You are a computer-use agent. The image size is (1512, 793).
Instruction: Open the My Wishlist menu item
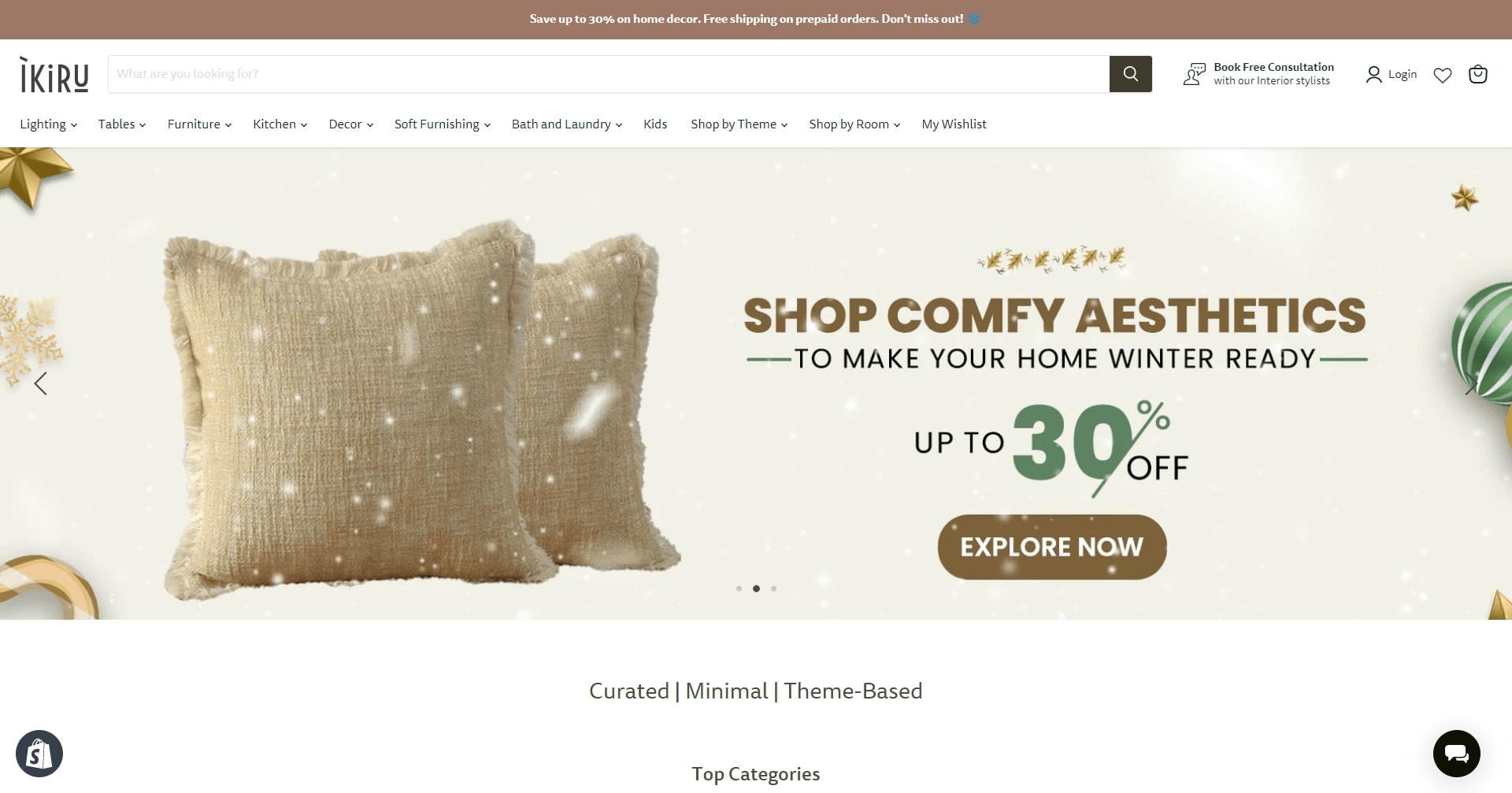(x=954, y=124)
